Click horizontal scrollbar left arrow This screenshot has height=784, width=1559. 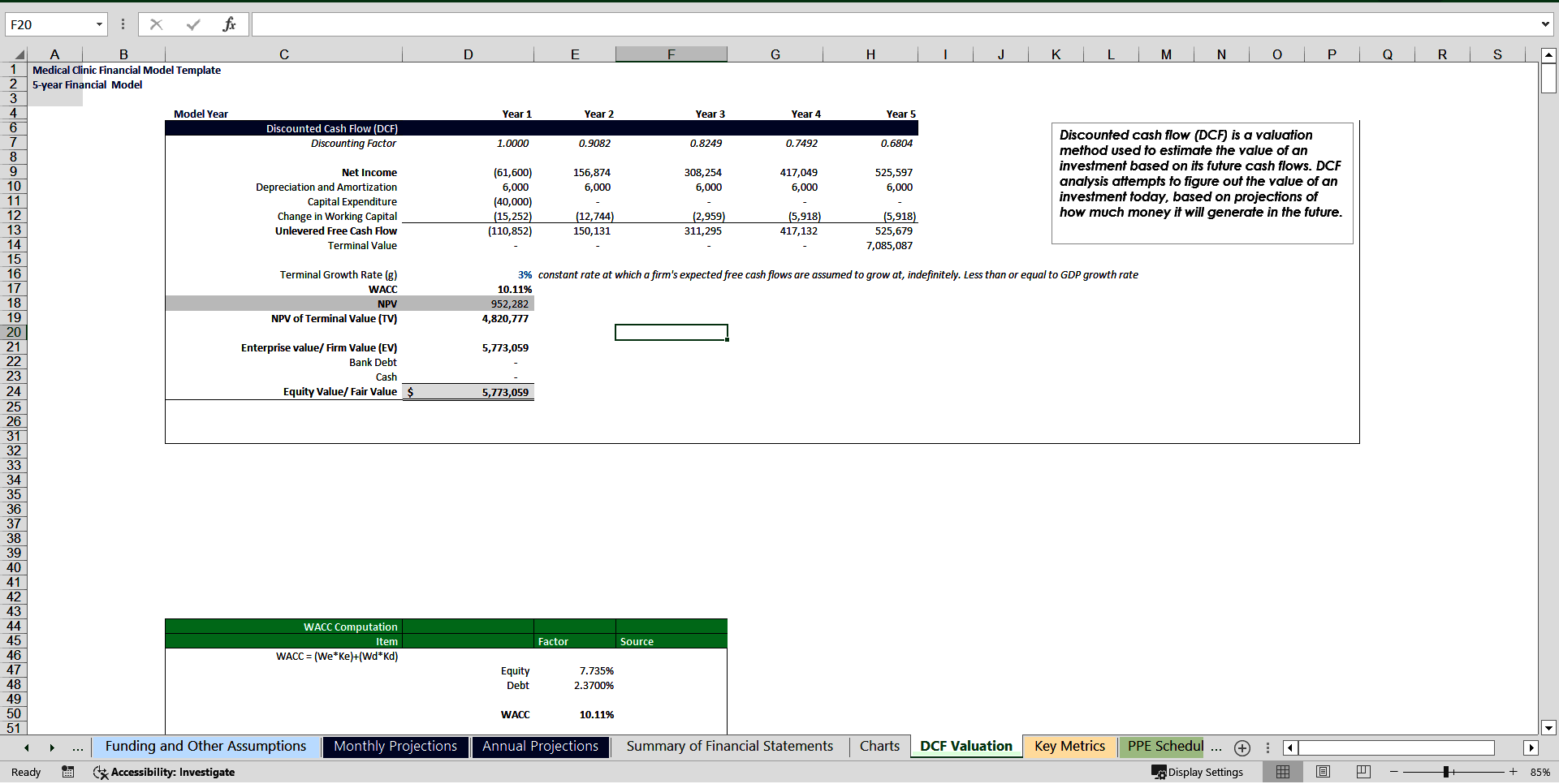coord(1290,747)
